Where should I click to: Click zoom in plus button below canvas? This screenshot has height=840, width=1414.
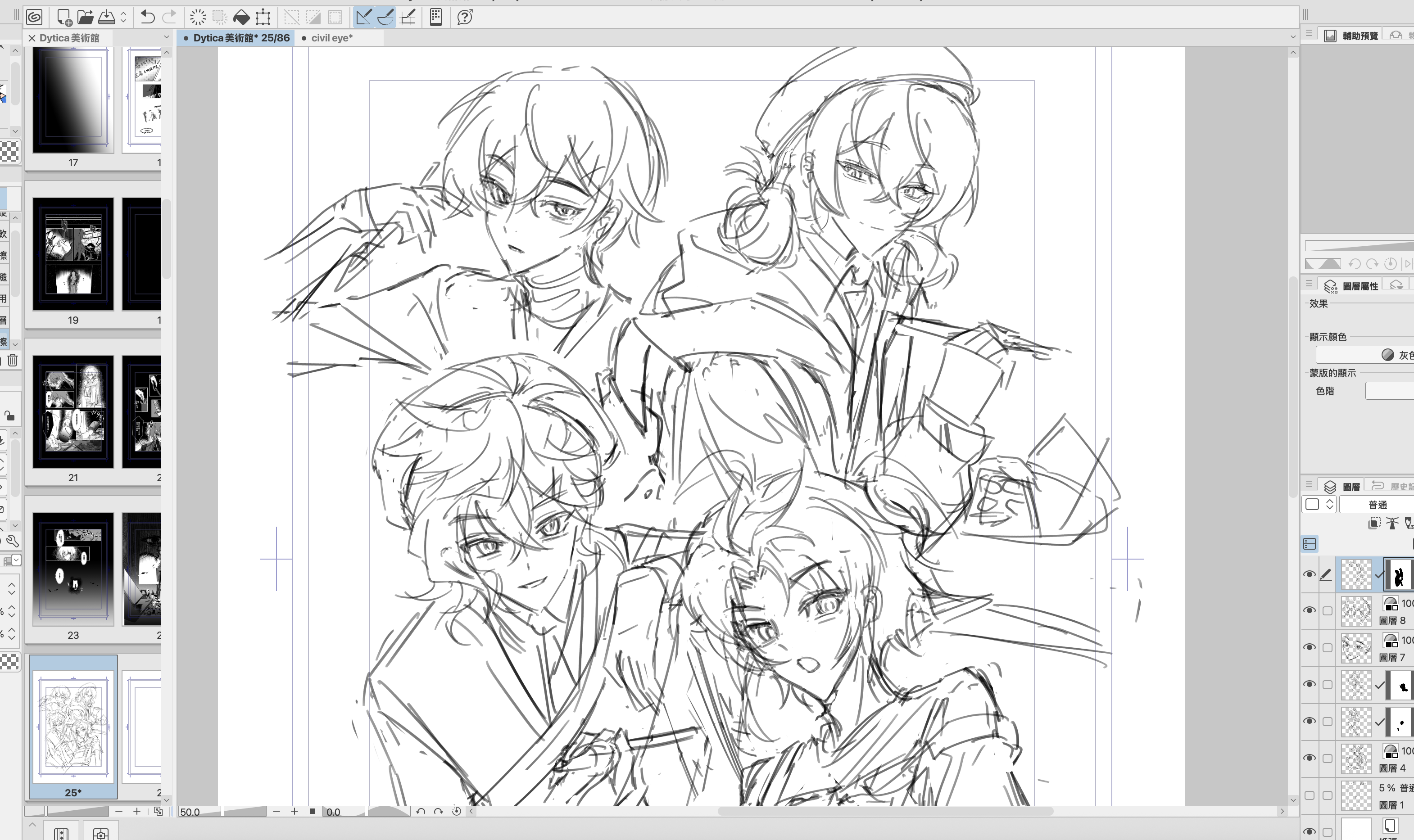pyautogui.click(x=295, y=811)
